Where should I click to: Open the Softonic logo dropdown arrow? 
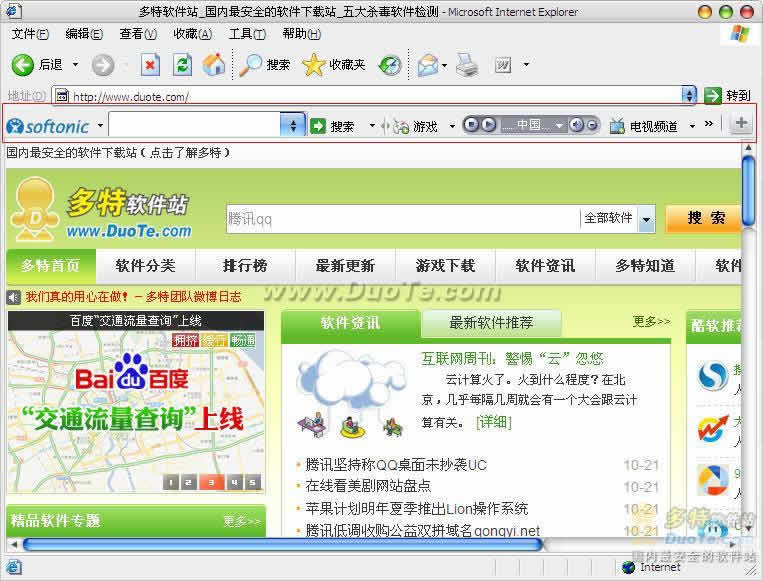coord(100,126)
